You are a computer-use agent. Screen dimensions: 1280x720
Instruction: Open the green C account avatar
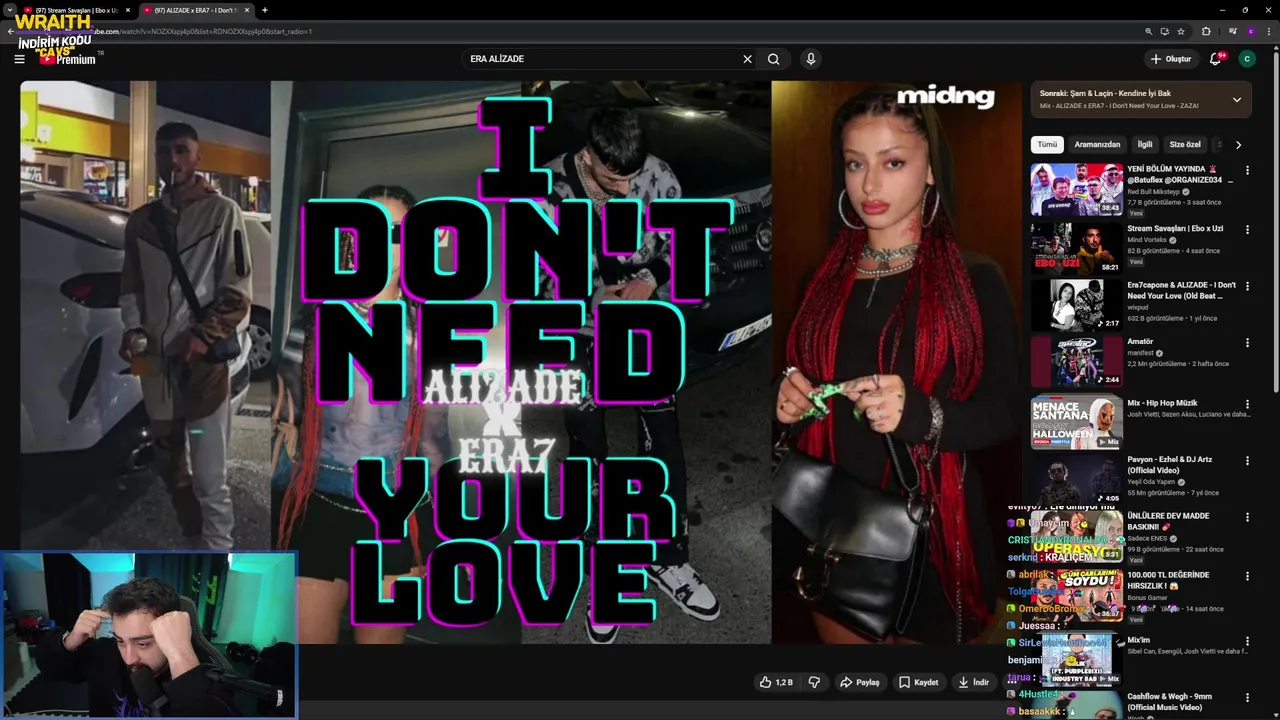tap(1246, 59)
